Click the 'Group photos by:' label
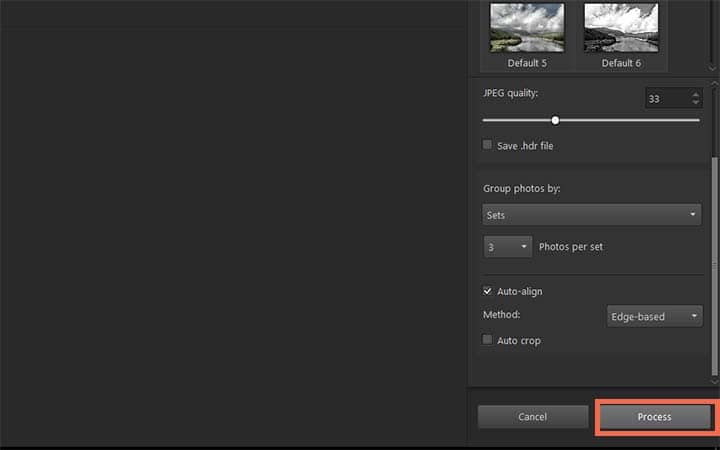The image size is (720, 450). 522,189
